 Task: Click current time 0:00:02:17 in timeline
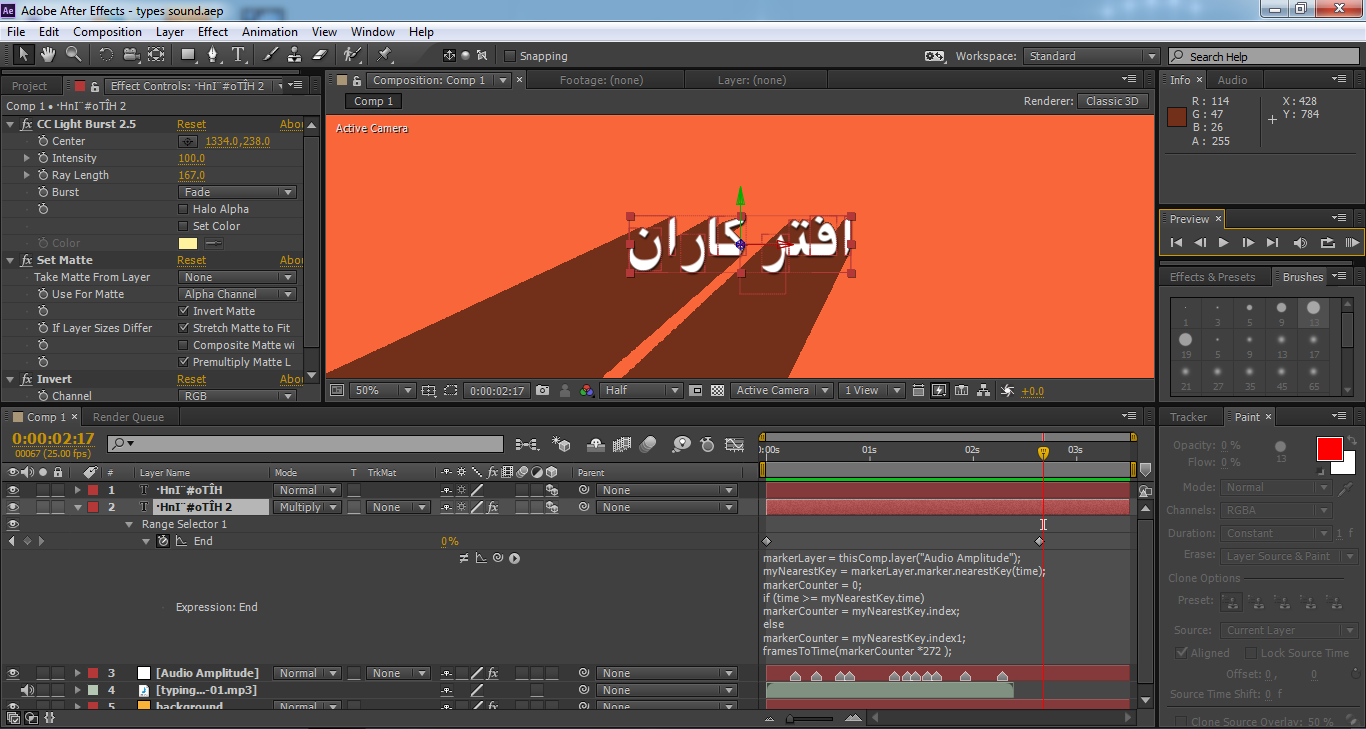53,438
